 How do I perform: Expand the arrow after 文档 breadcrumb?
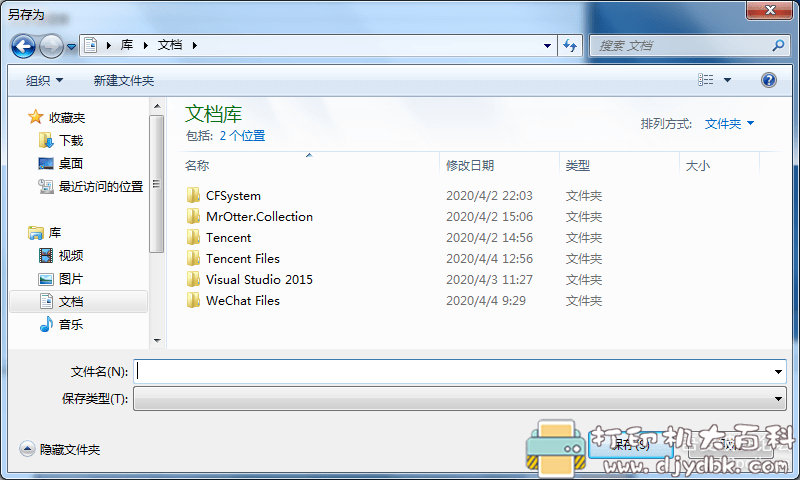coord(194,45)
